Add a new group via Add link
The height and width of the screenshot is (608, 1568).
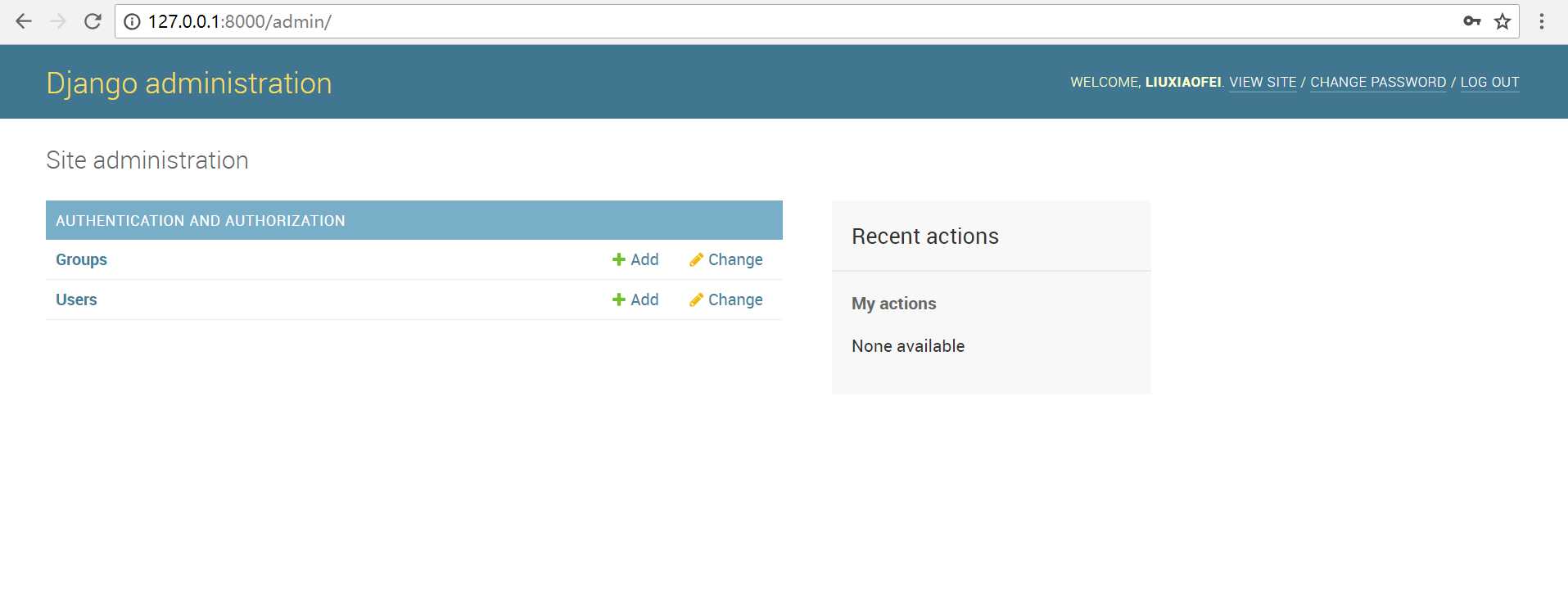click(x=644, y=259)
